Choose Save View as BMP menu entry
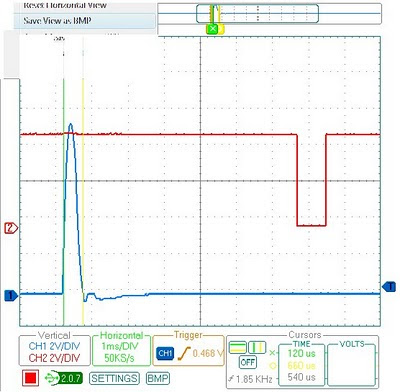 85,21
